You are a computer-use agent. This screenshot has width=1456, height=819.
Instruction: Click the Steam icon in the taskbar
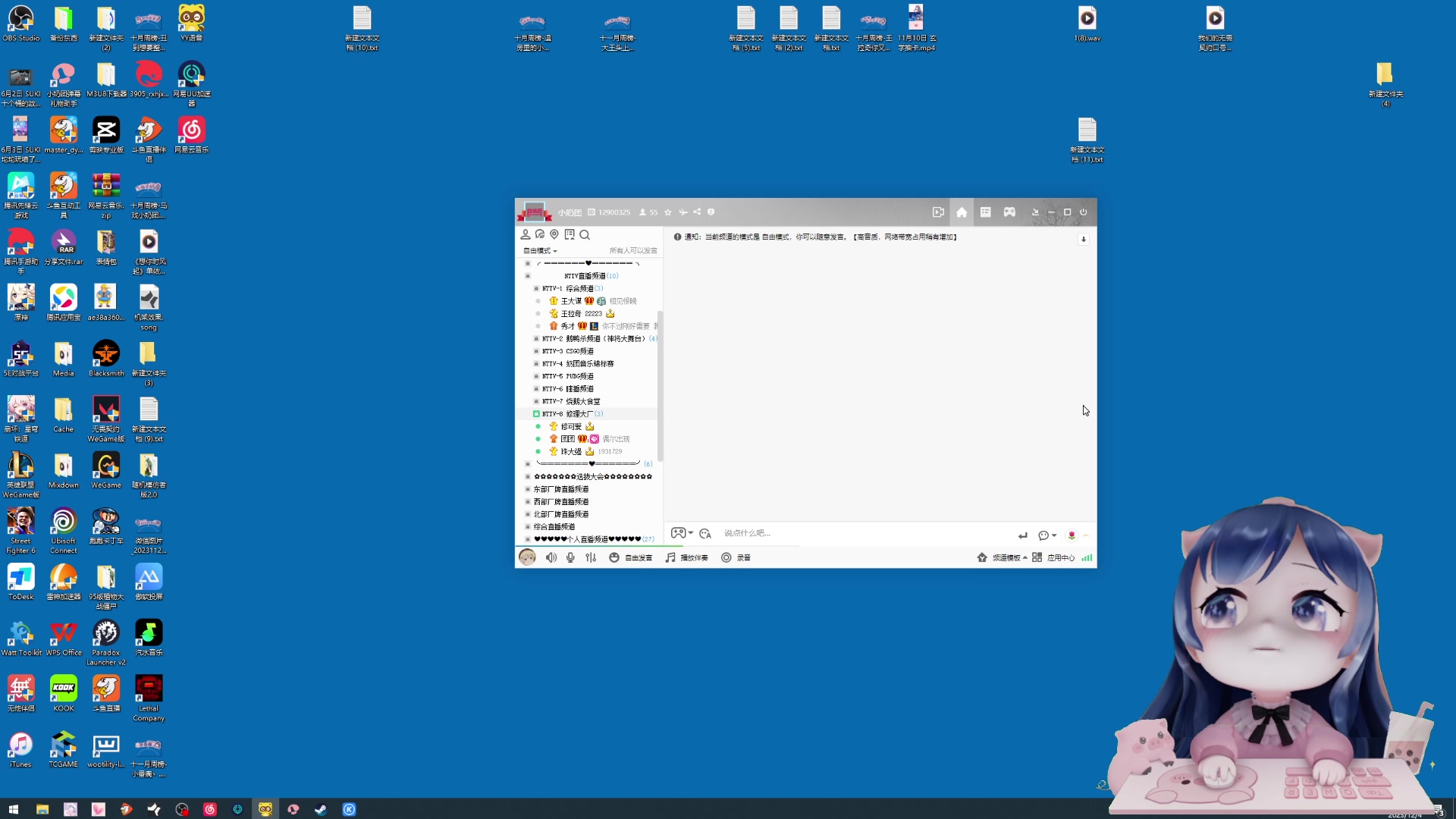pyautogui.click(x=321, y=809)
